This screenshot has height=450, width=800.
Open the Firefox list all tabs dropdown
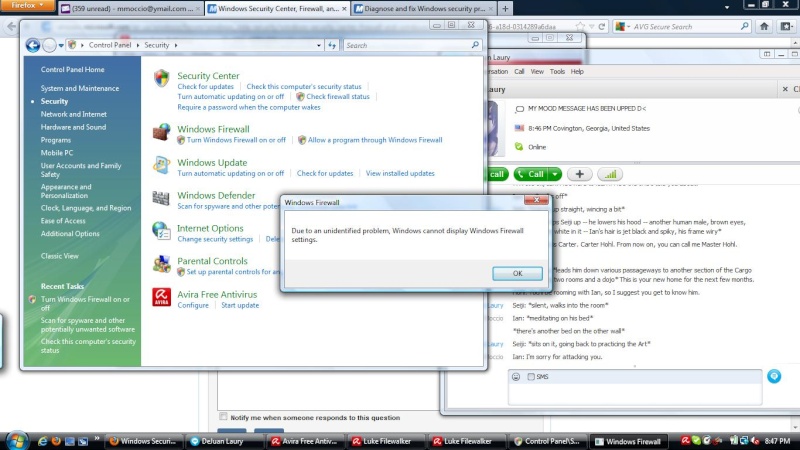pos(727,7)
